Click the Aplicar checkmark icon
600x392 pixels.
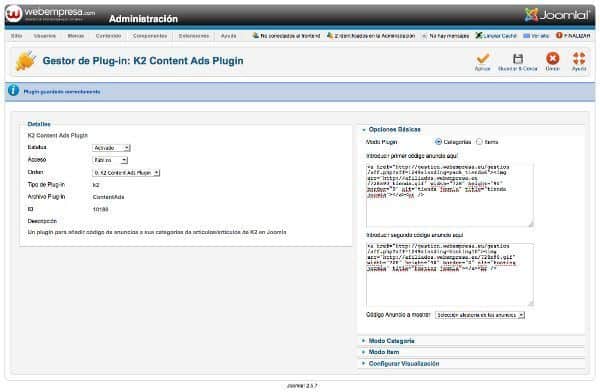tap(483, 59)
